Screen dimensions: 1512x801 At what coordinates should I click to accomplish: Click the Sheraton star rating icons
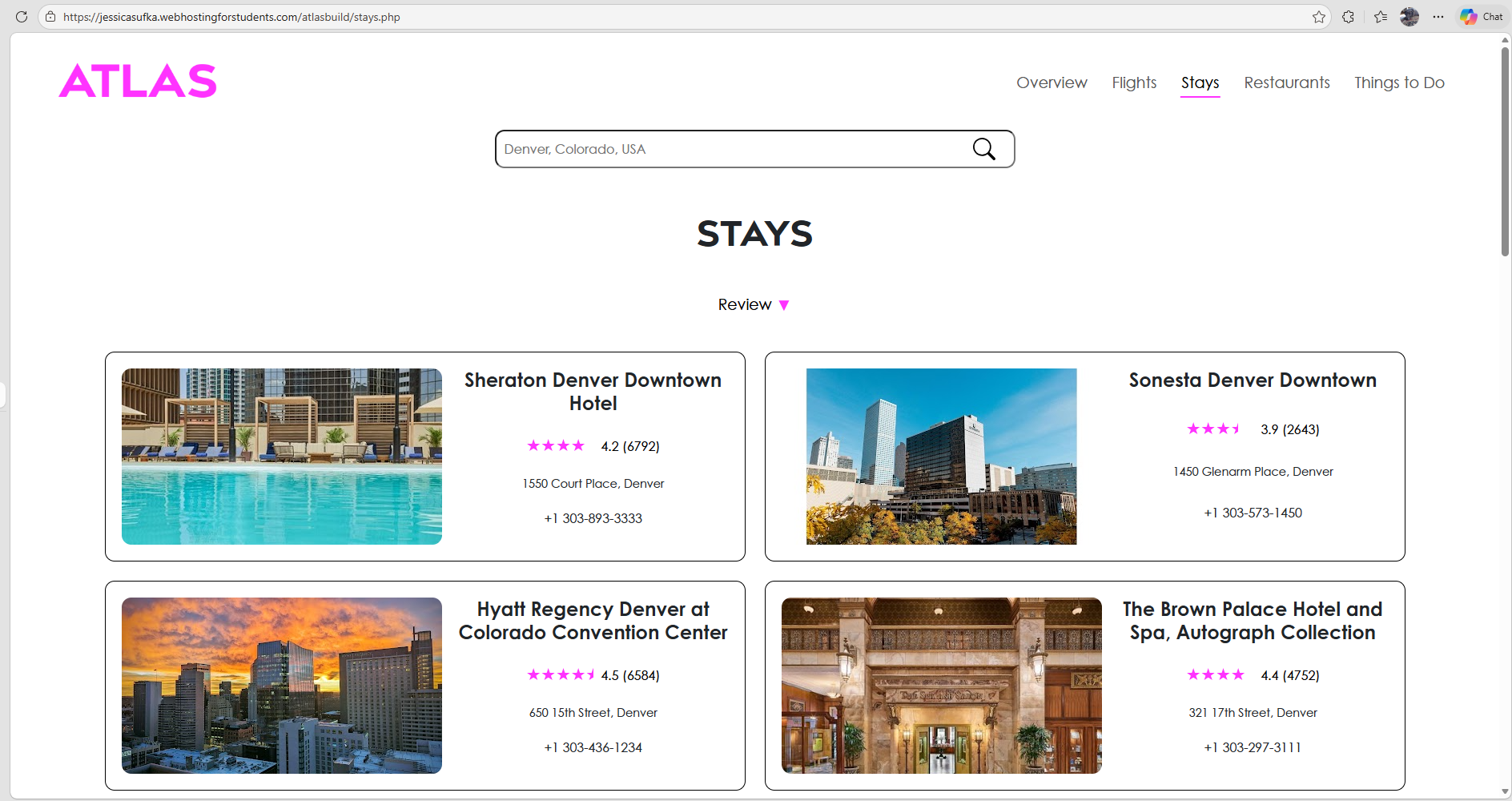click(x=556, y=445)
